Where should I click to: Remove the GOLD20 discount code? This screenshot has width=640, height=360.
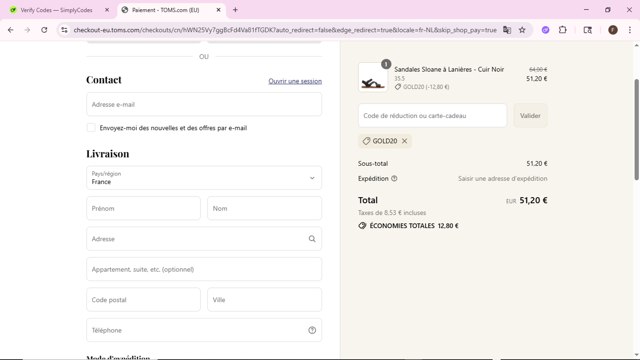404,141
